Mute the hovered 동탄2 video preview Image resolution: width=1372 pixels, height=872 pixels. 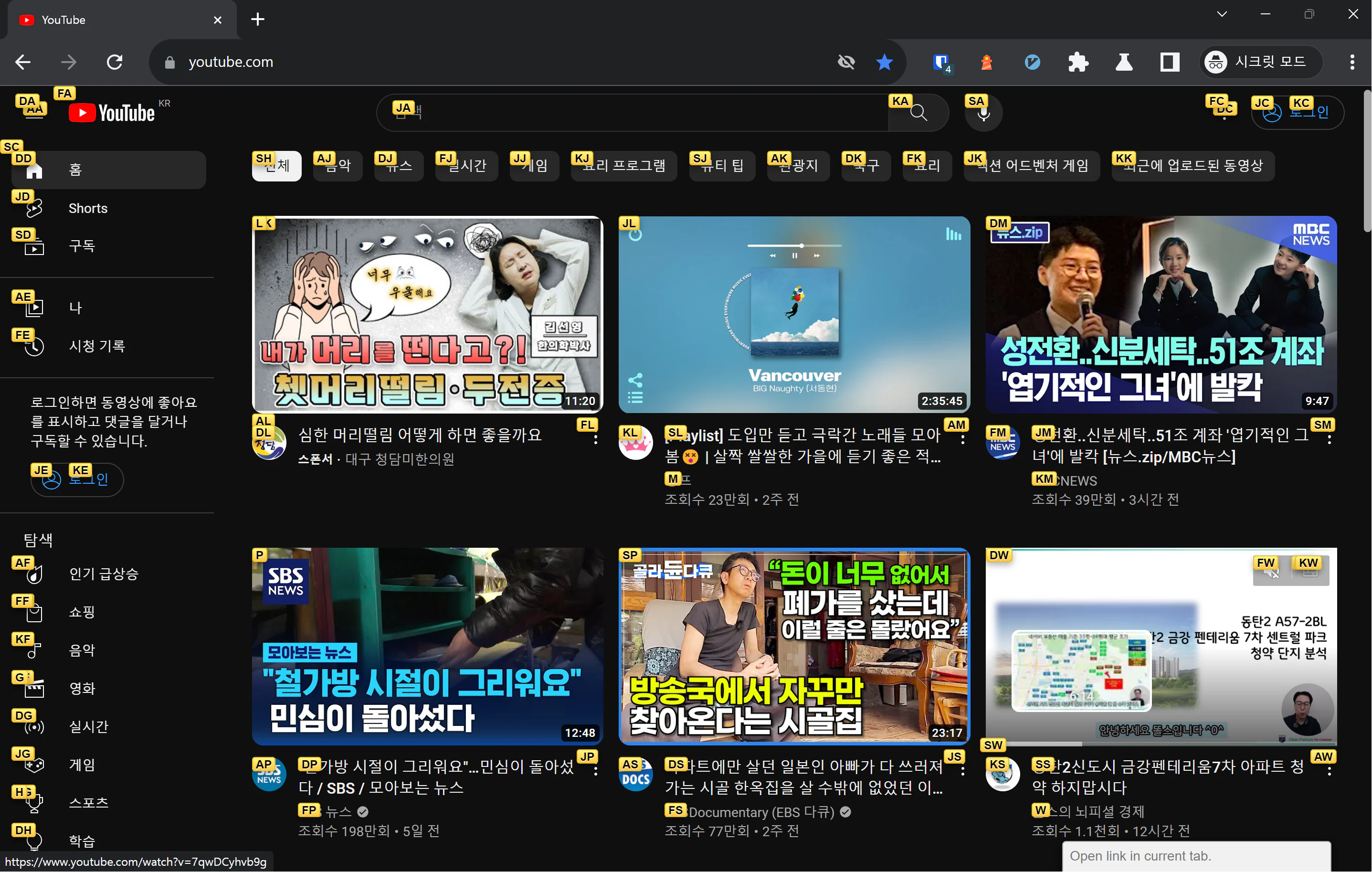coord(1271,572)
